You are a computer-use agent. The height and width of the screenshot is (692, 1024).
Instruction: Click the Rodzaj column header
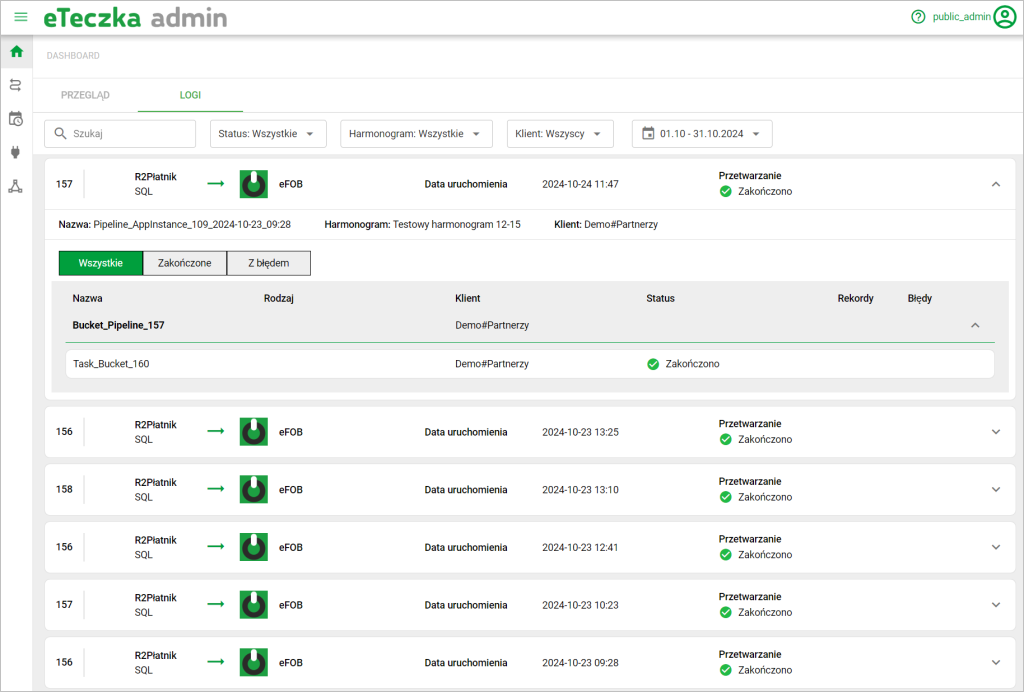(x=279, y=298)
